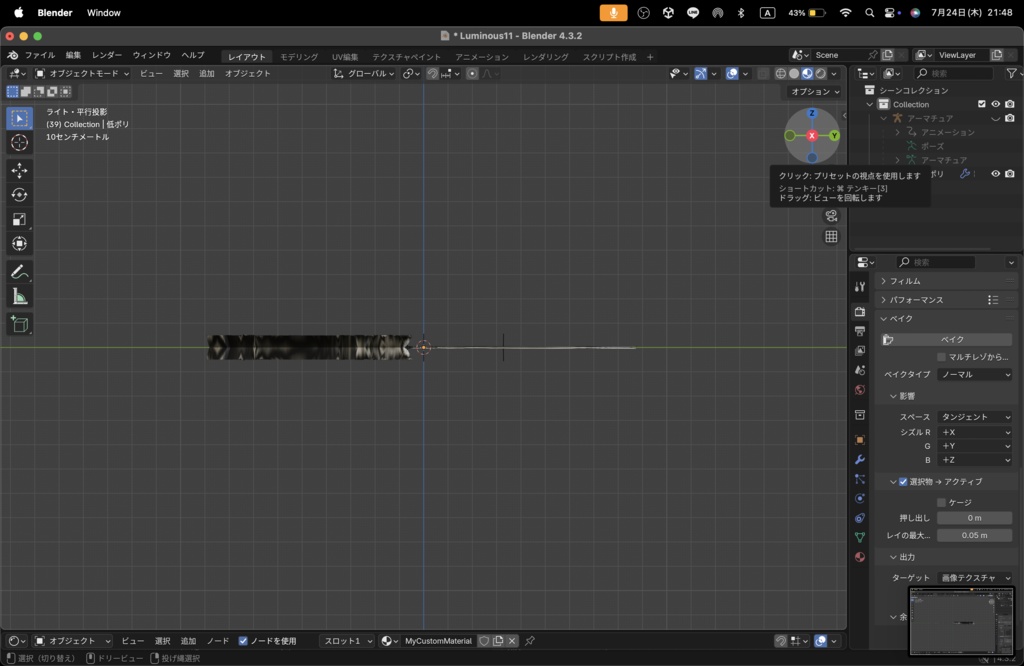The width and height of the screenshot is (1024, 666).
Task: Click the orthographic grid view toggle icon
Action: tap(831, 237)
